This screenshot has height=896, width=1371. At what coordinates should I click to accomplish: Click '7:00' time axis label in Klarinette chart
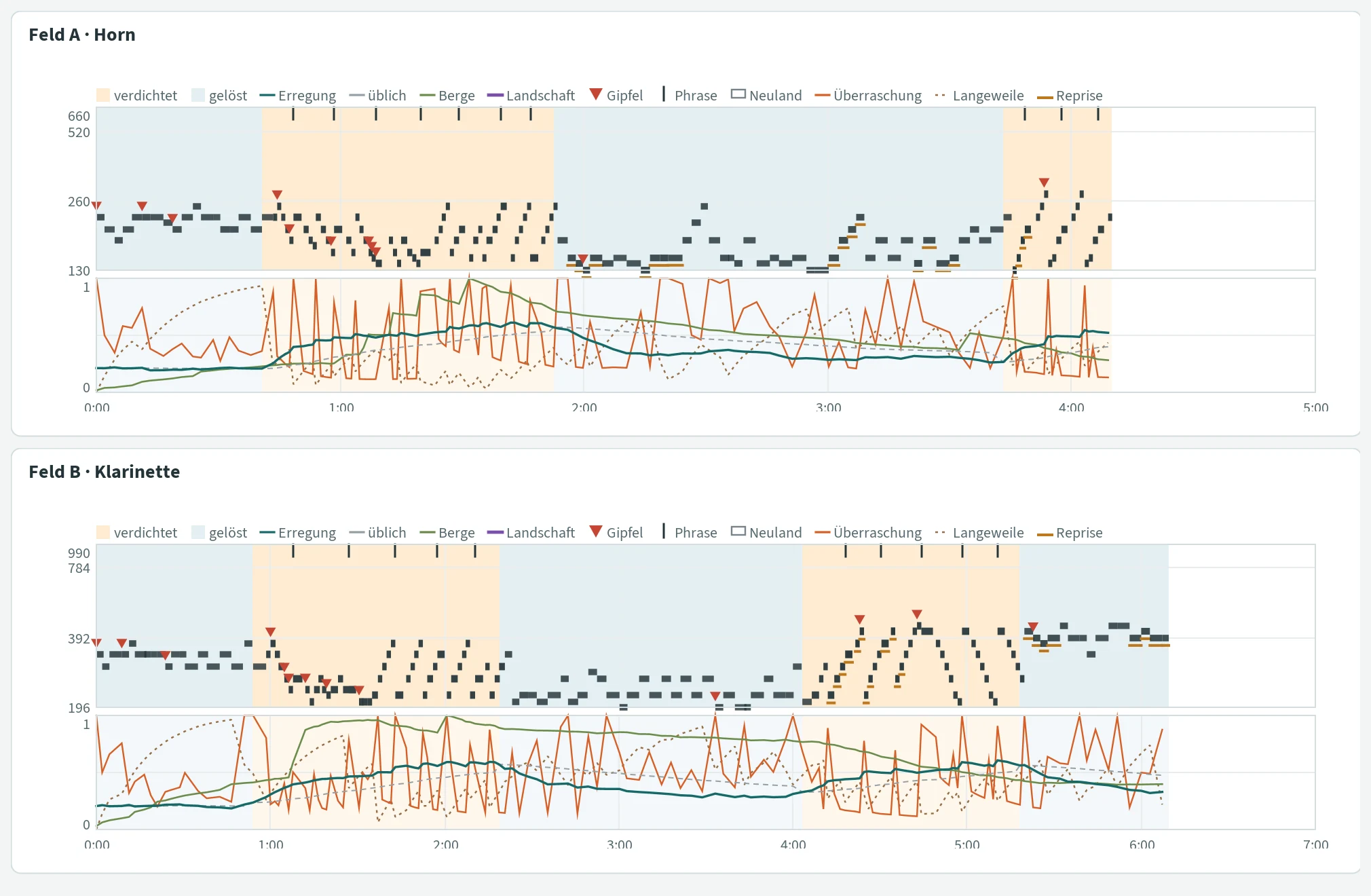point(1315,844)
